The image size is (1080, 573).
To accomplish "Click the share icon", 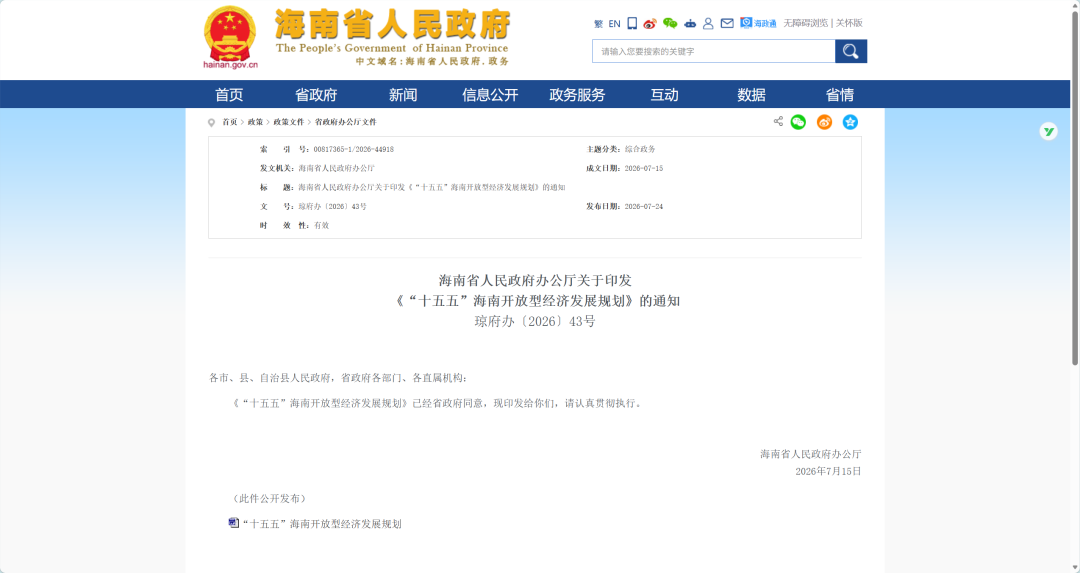I will [x=778, y=121].
